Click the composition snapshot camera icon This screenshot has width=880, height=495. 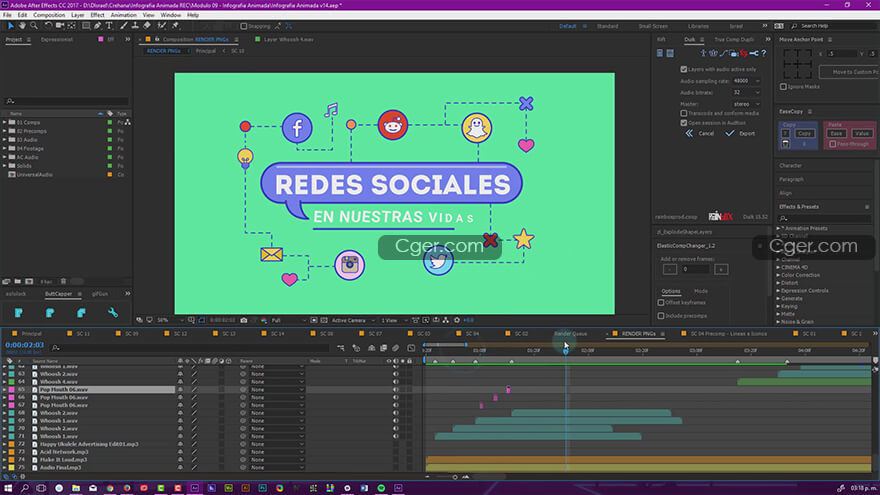244,320
